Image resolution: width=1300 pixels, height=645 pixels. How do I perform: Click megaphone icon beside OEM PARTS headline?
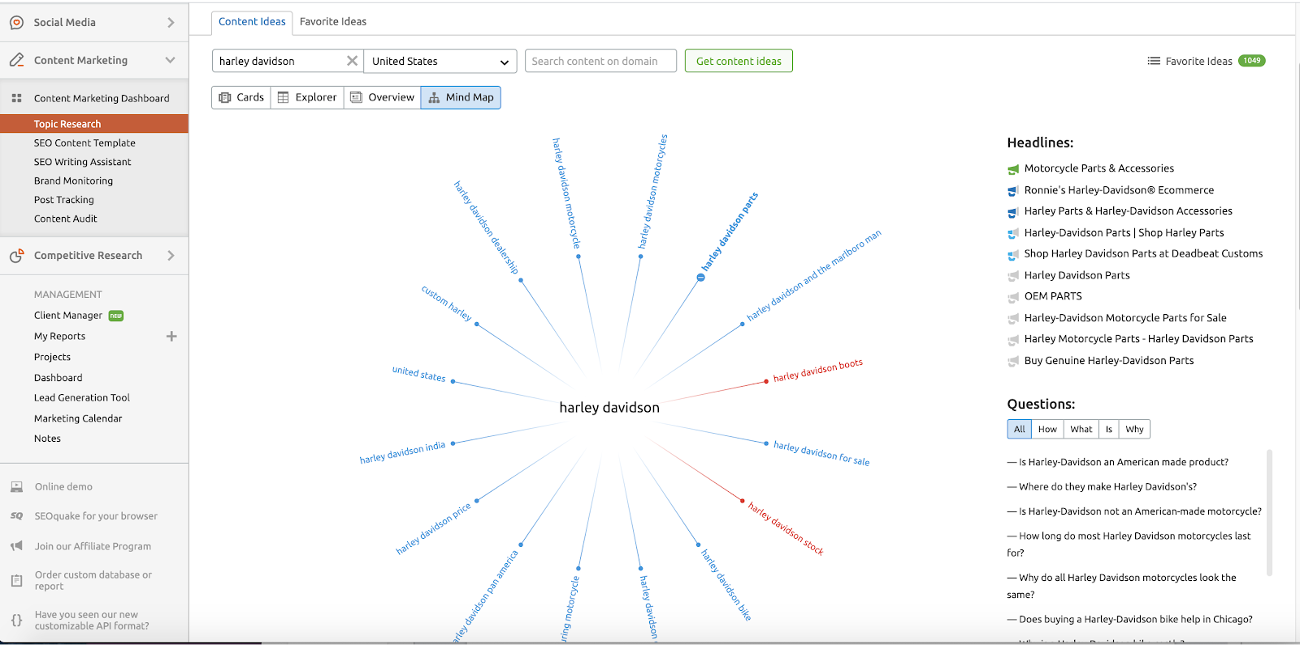pos(1013,297)
